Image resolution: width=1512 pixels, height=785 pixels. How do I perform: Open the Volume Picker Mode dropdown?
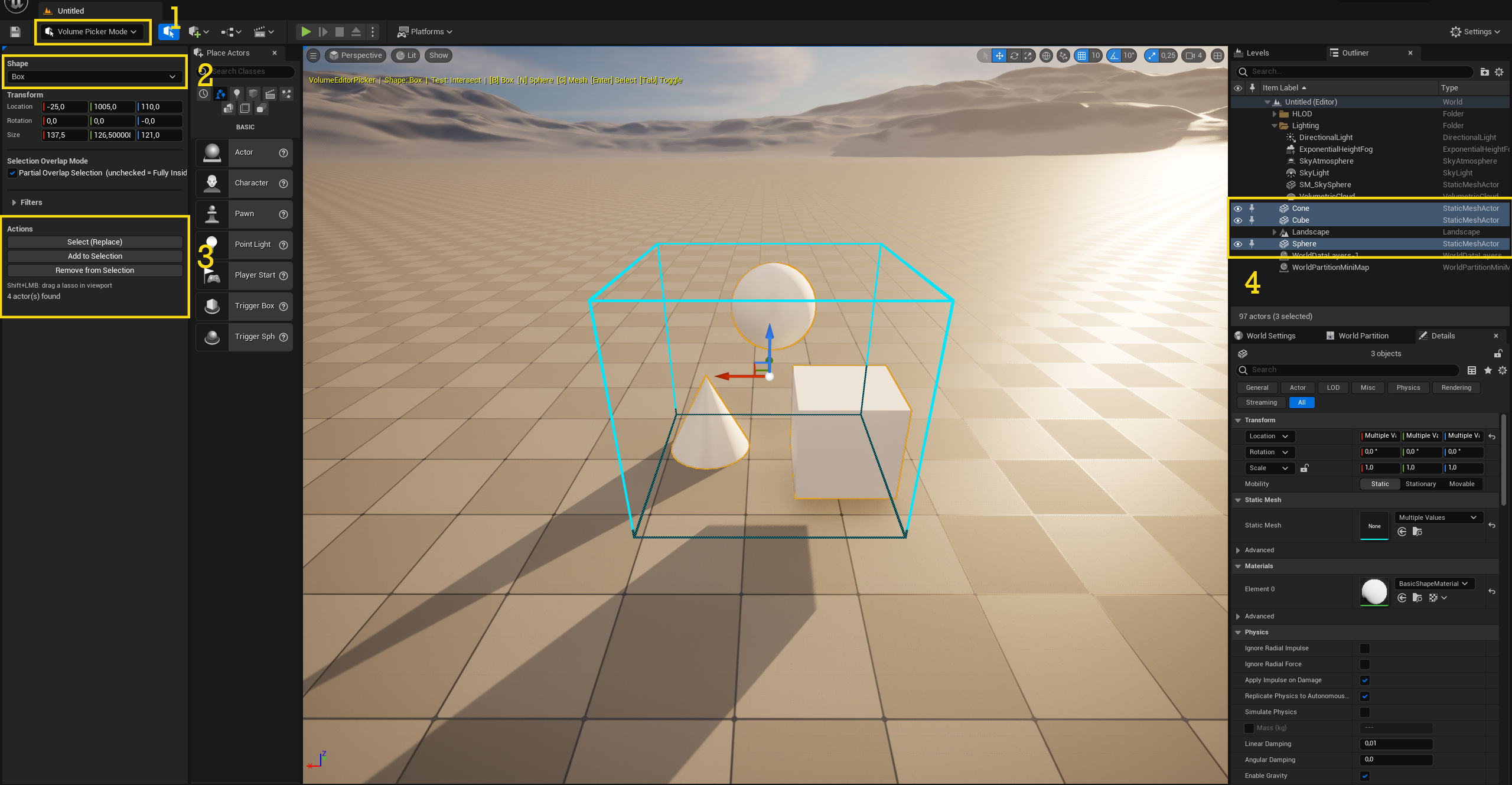point(92,32)
